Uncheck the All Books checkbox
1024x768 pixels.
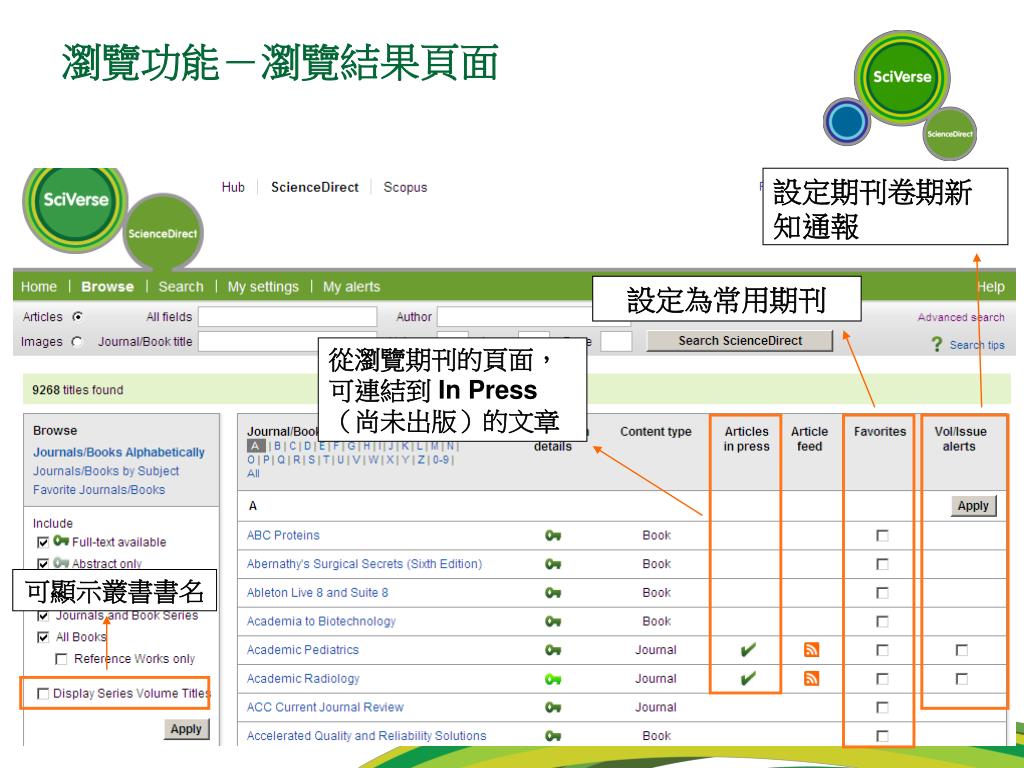[x=43, y=637]
